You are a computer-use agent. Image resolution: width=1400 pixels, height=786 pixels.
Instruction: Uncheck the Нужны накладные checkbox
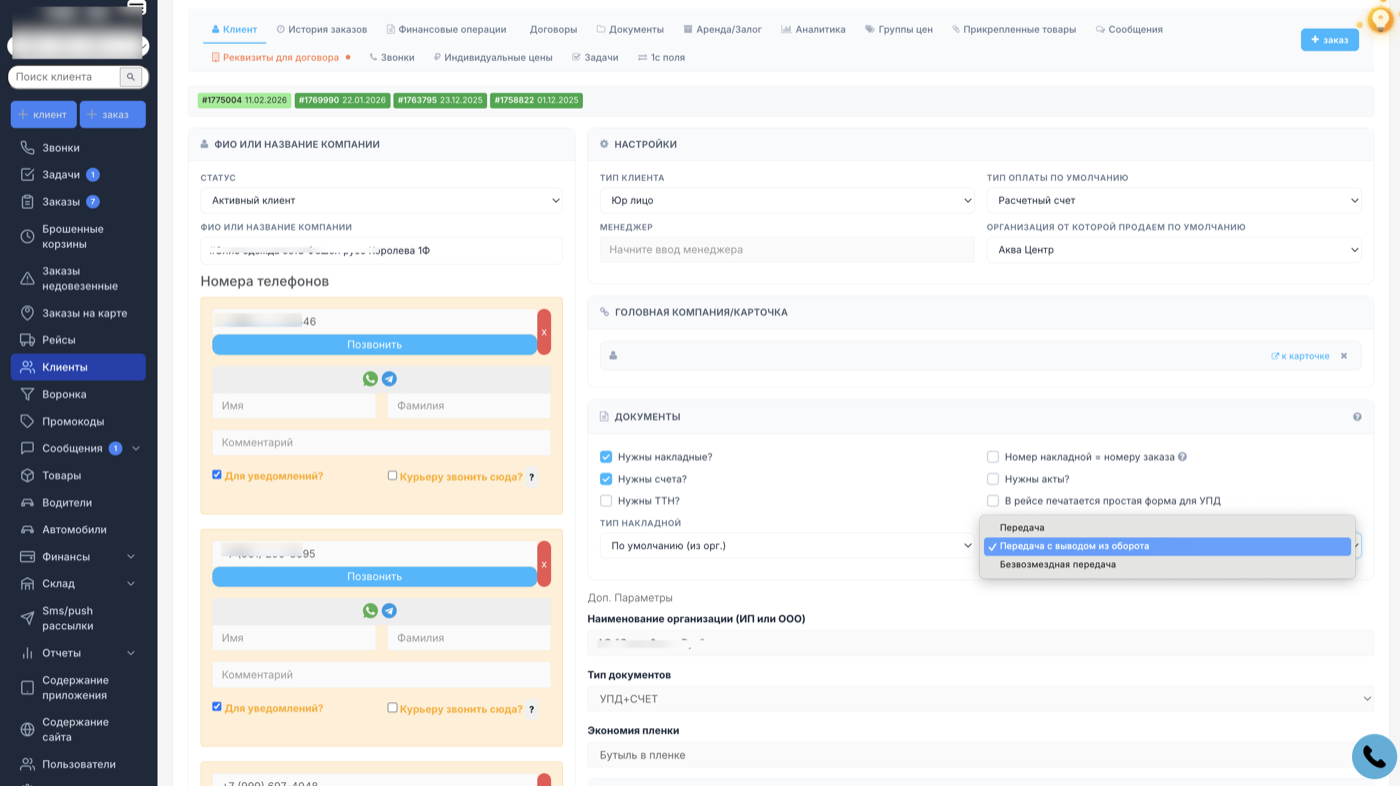point(606,457)
